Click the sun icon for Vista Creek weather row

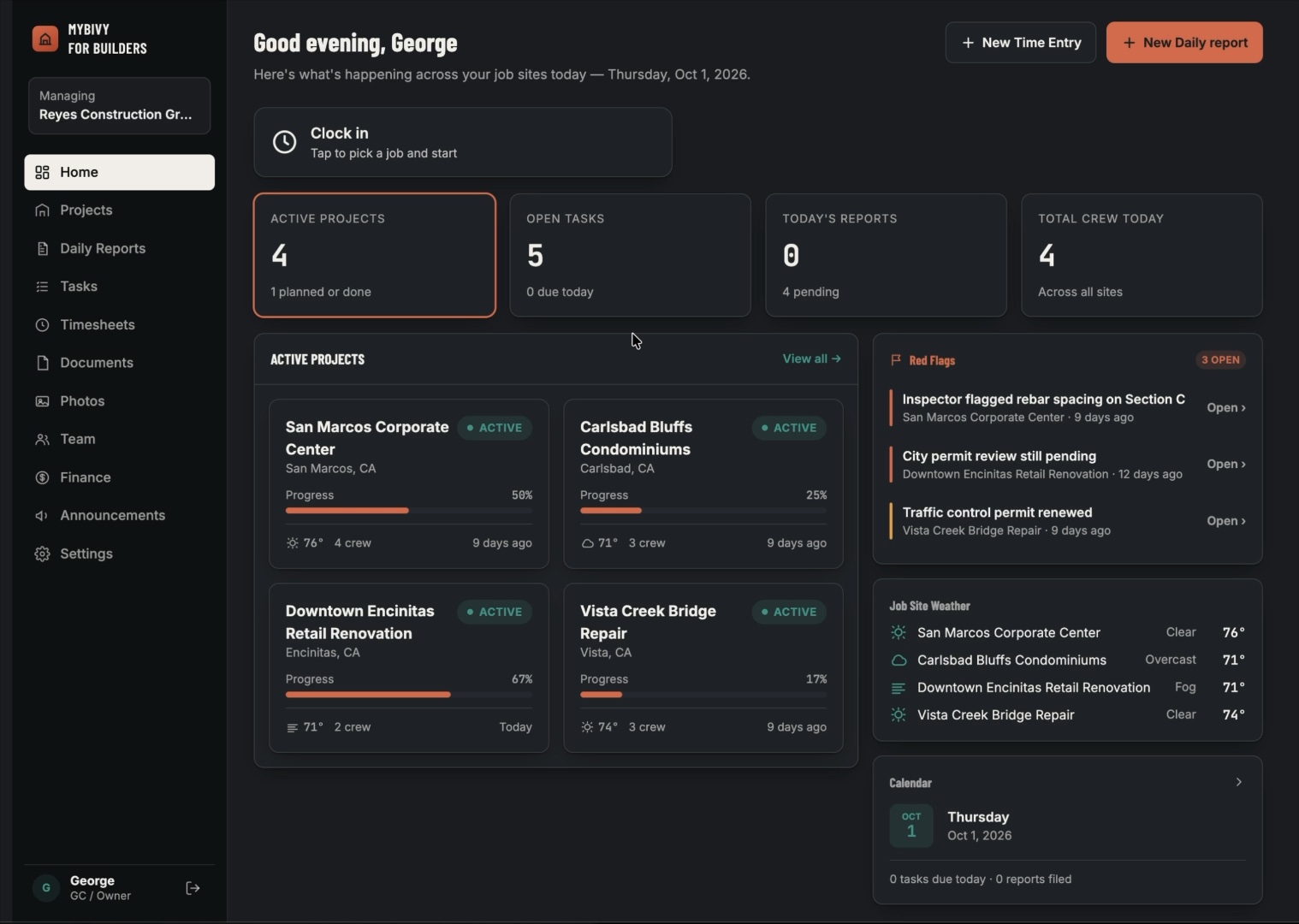[899, 714]
